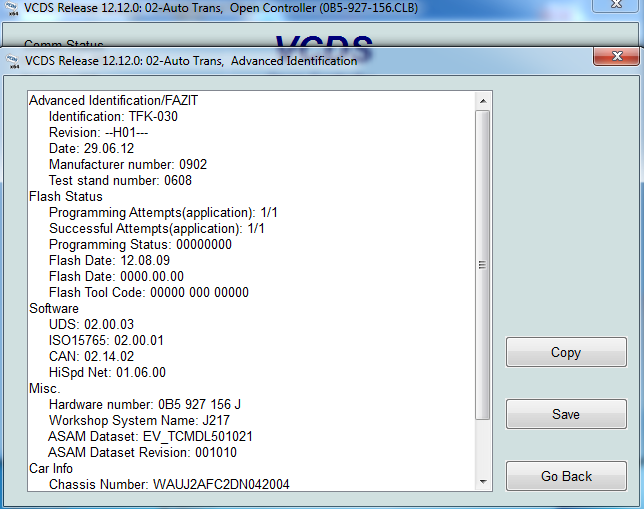Click the 'Advanced Identification/FAZIT' heading
Screen dimensions: 644x509
click(x=113, y=101)
